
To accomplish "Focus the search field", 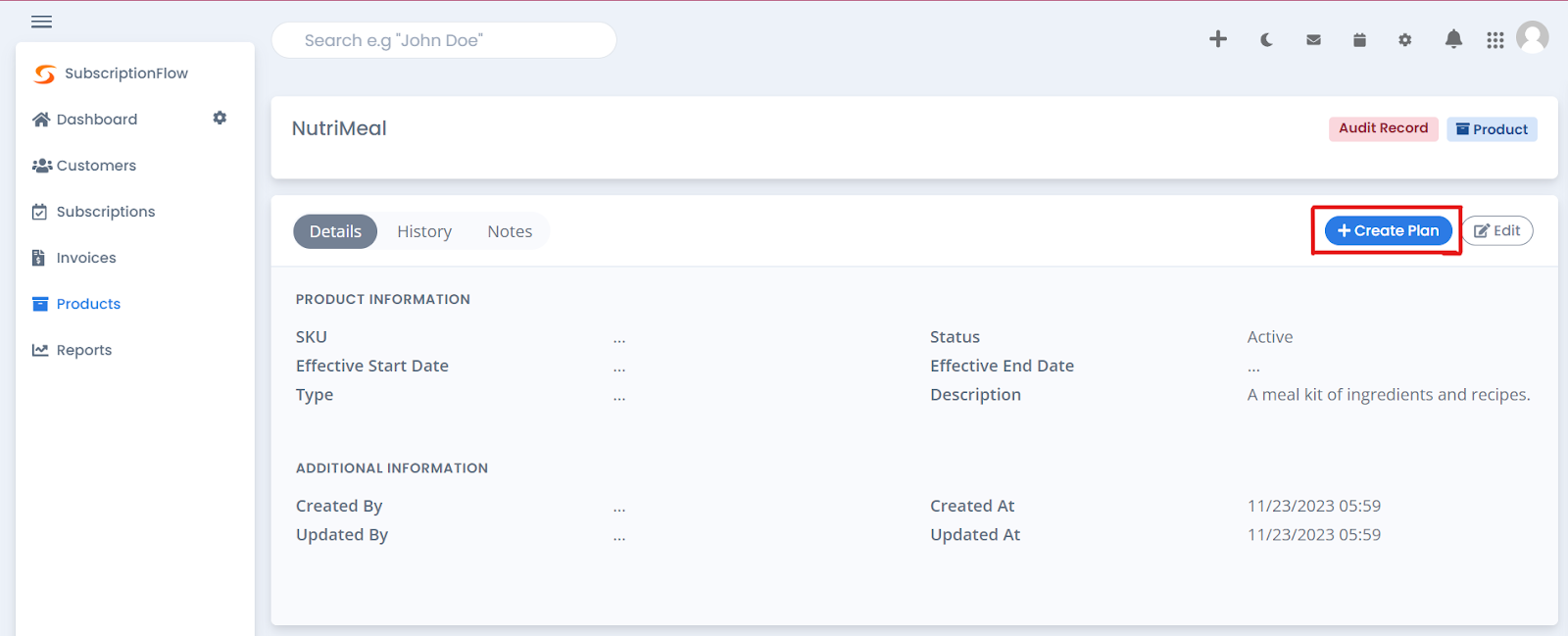I will point(444,40).
